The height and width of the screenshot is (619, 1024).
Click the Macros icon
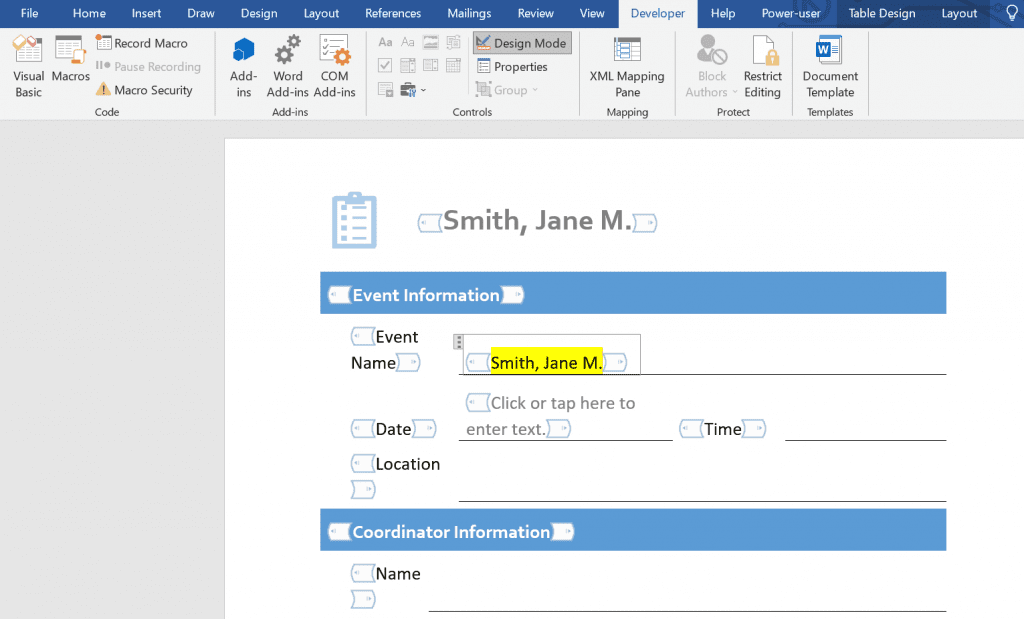[x=70, y=66]
